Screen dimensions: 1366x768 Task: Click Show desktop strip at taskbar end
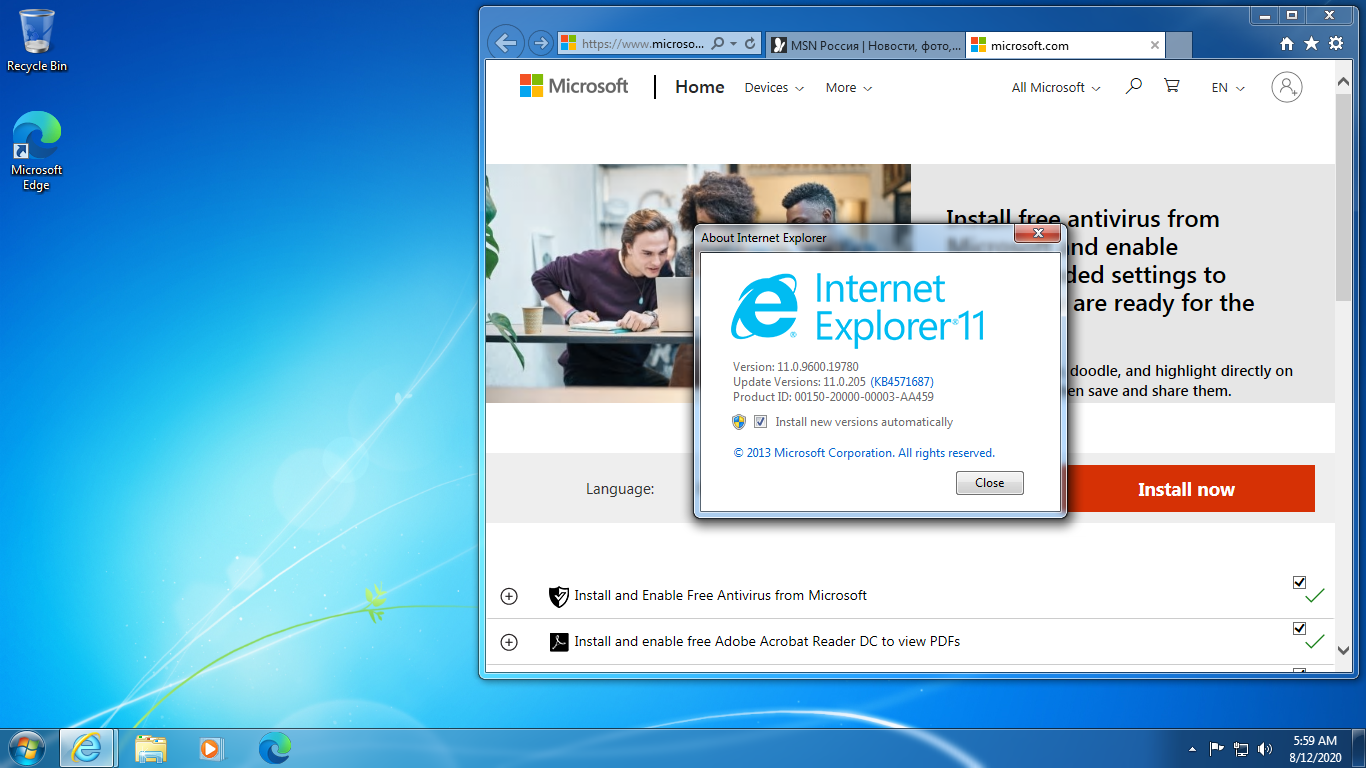[1358, 748]
